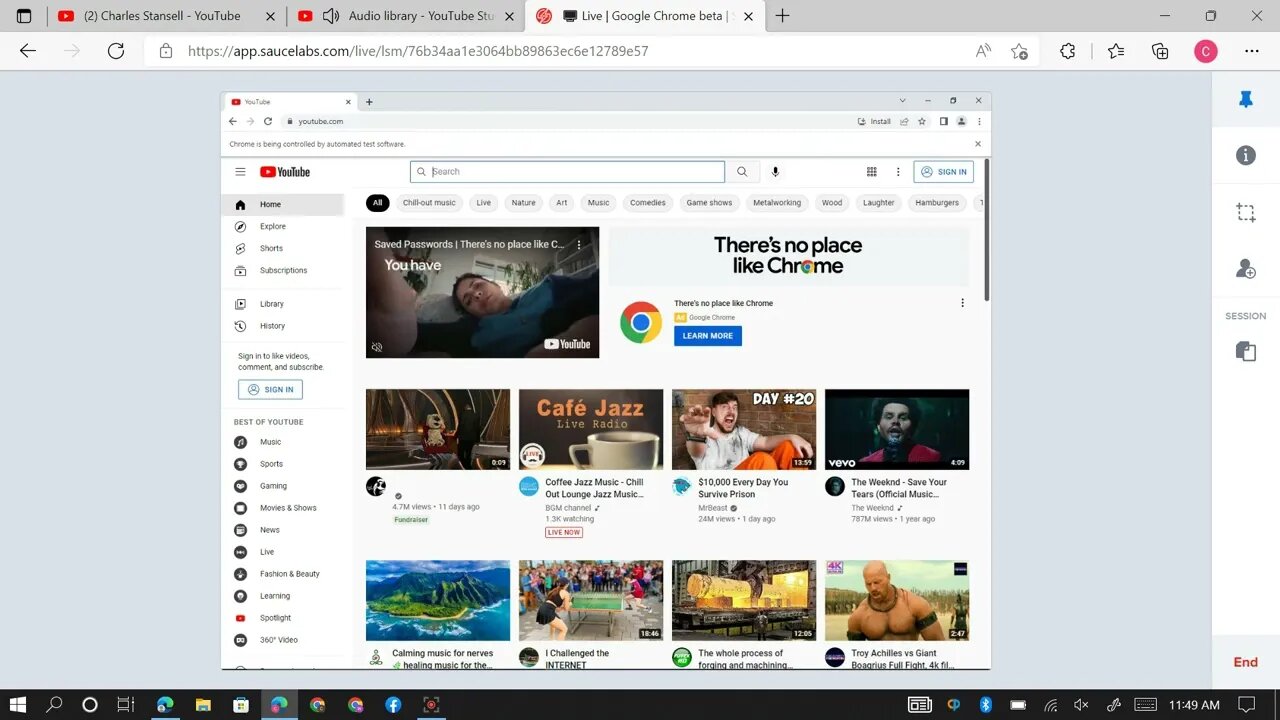Open Coffee Jazz Music video title

(594, 488)
